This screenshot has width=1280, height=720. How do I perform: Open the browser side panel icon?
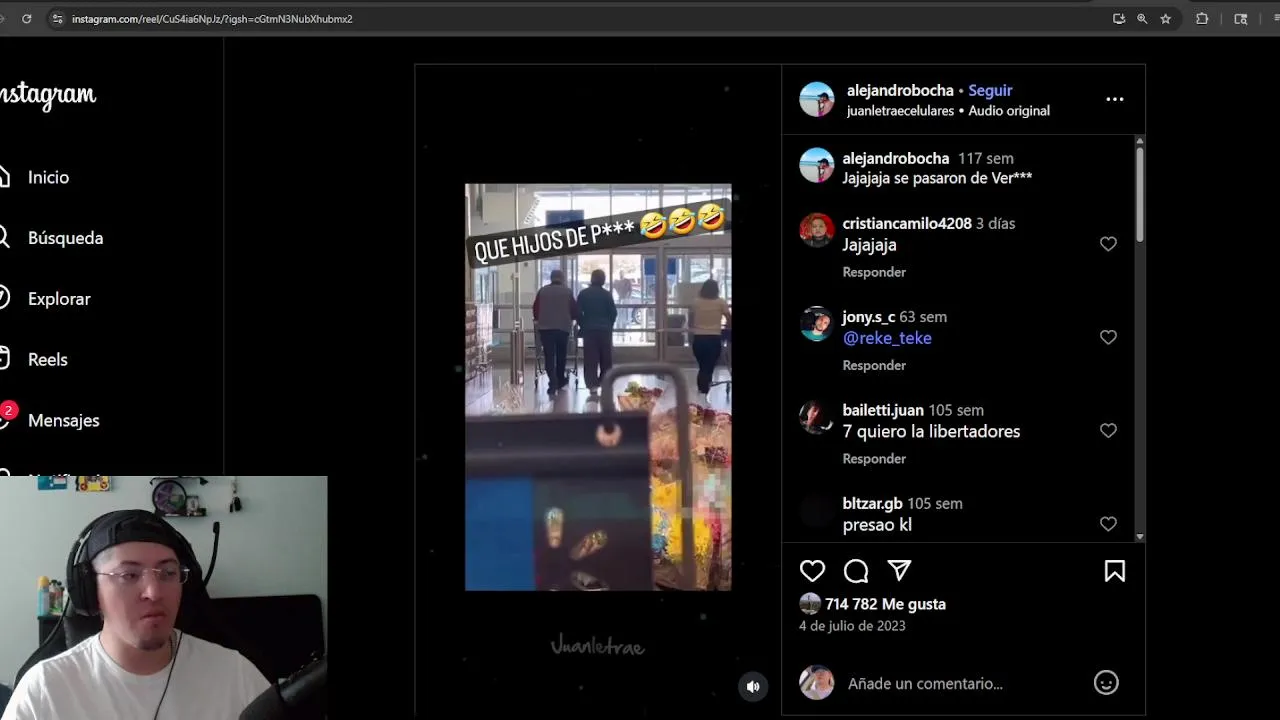point(1241,19)
